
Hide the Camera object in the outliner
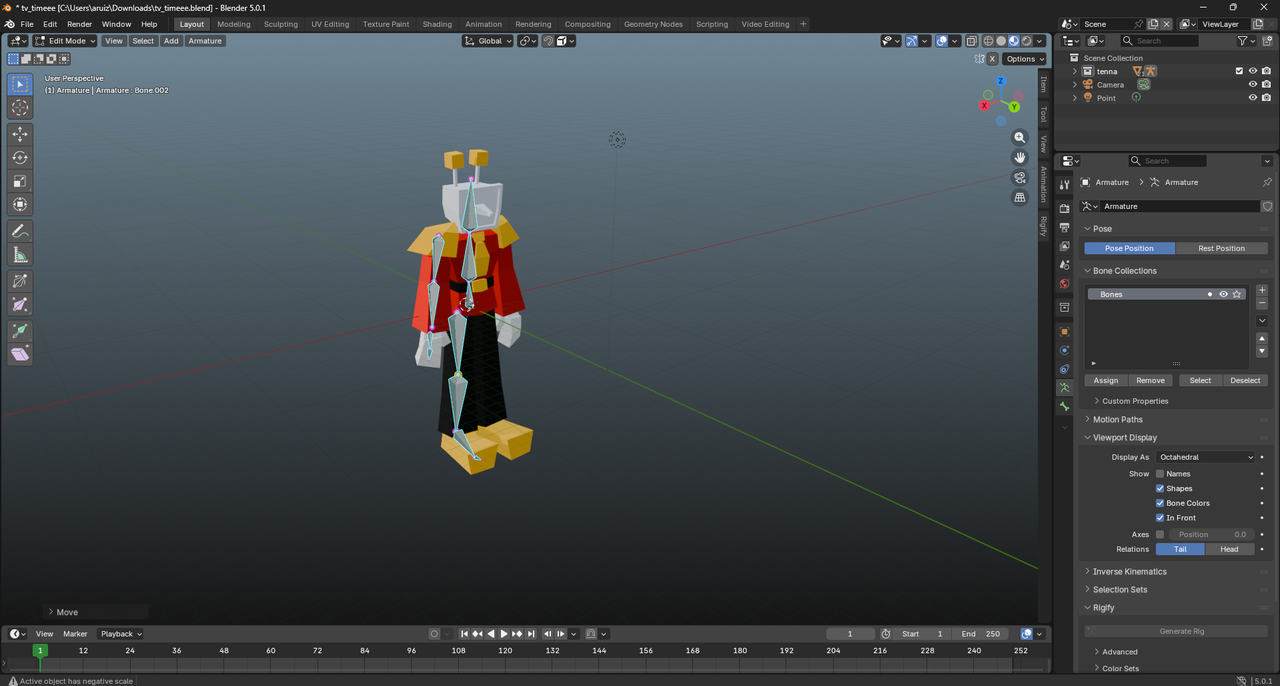[1252, 85]
